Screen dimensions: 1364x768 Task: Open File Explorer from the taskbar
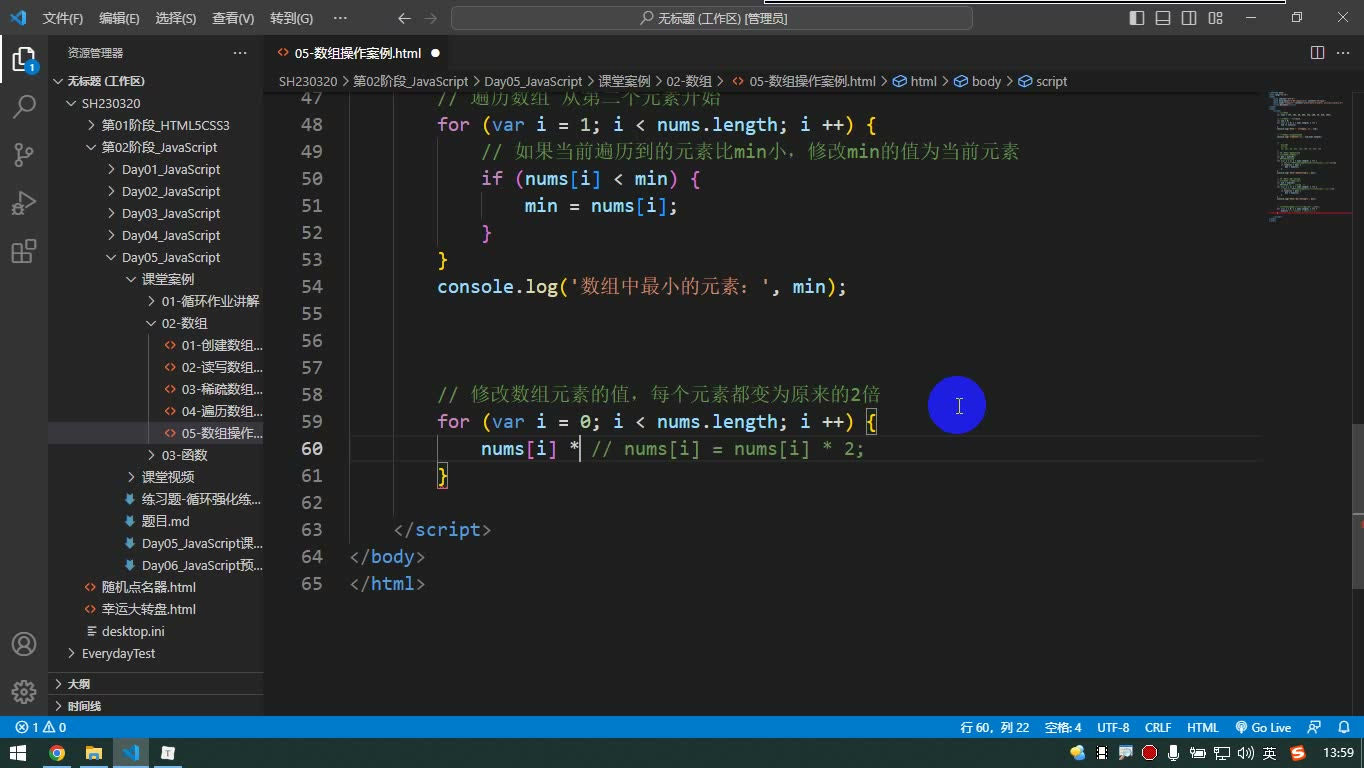[94, 753]
